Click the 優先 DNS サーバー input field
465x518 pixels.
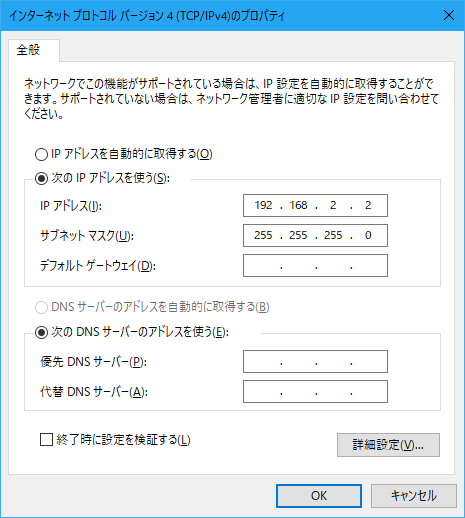click(315, 361)
